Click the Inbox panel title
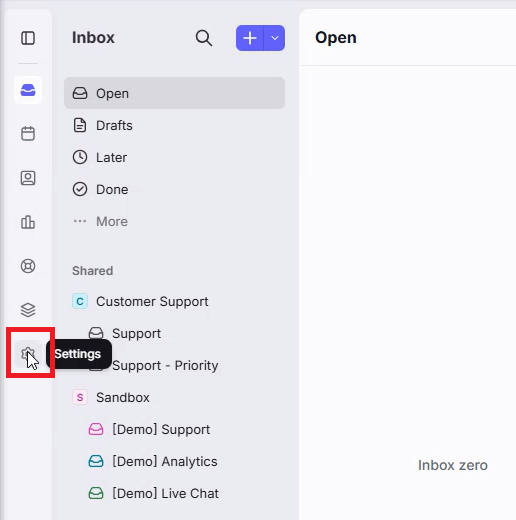Viewport: 516px width, 520px height. pyautogui.click(x=93, y=37)
